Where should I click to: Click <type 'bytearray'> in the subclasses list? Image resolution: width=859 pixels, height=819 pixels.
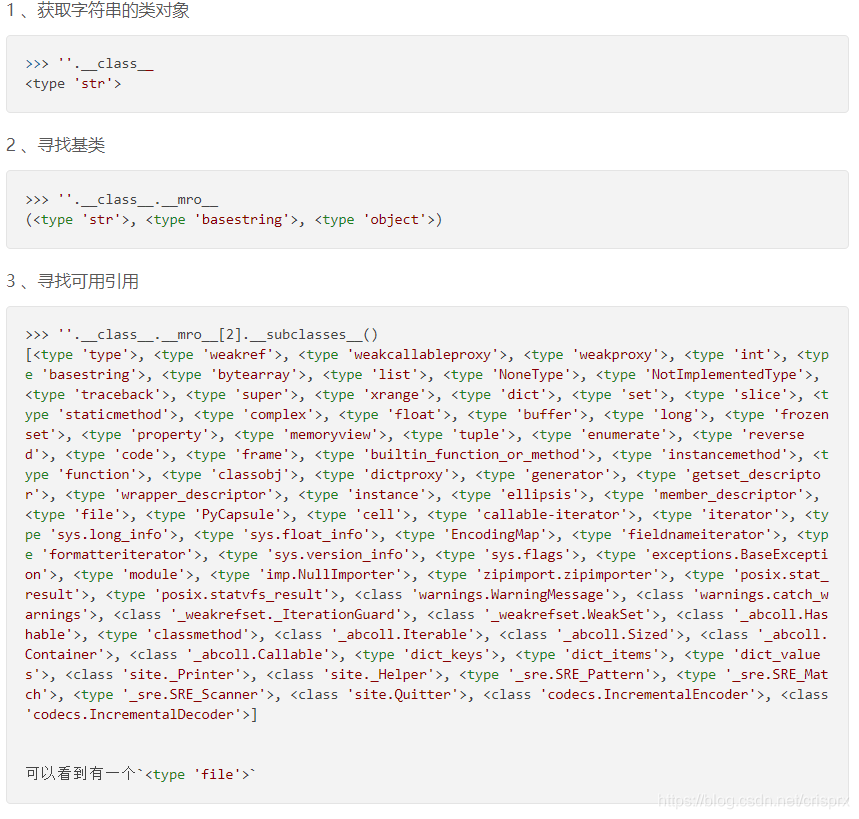(234, 375)
